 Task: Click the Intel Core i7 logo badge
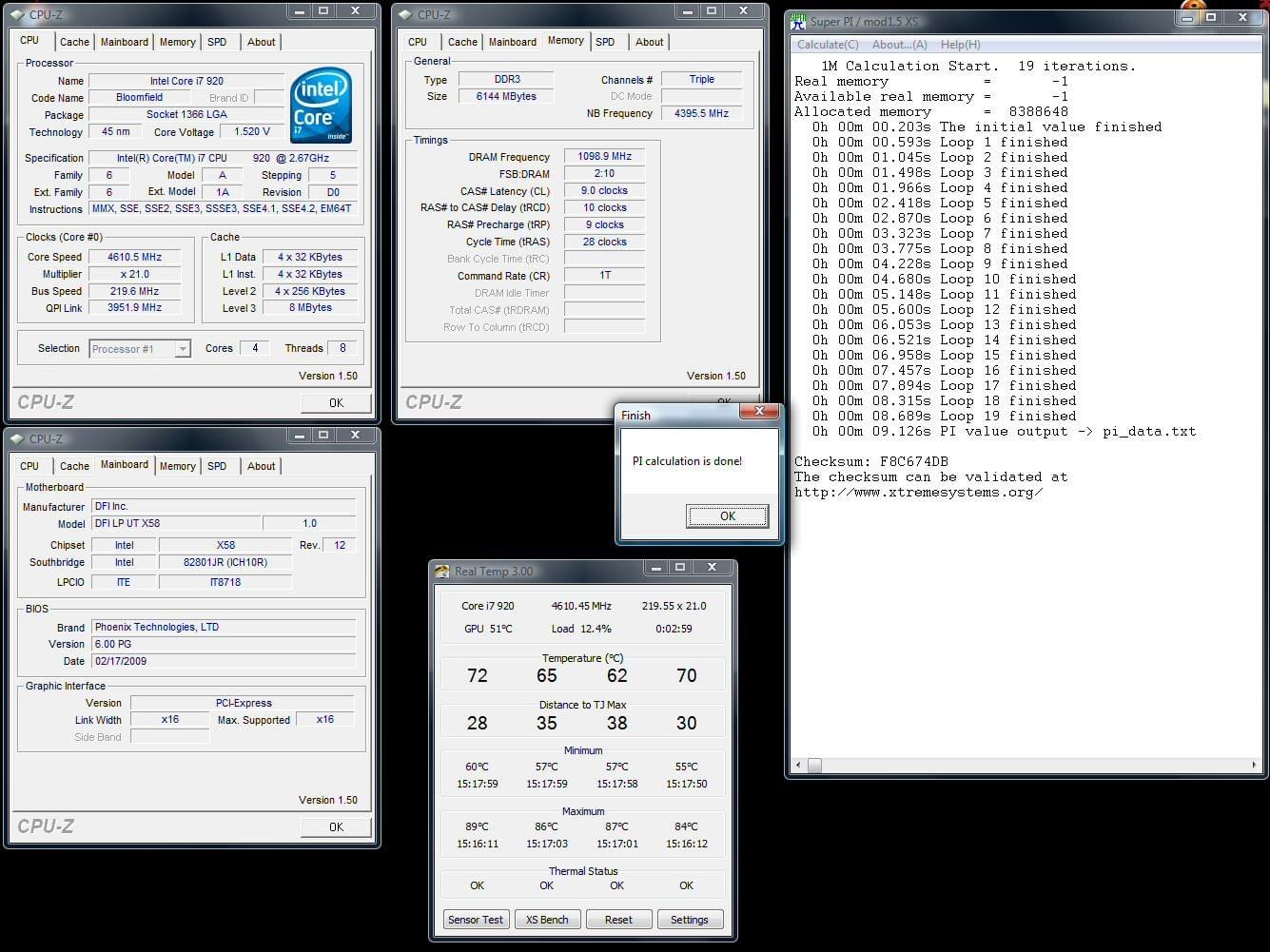[322, 105]
